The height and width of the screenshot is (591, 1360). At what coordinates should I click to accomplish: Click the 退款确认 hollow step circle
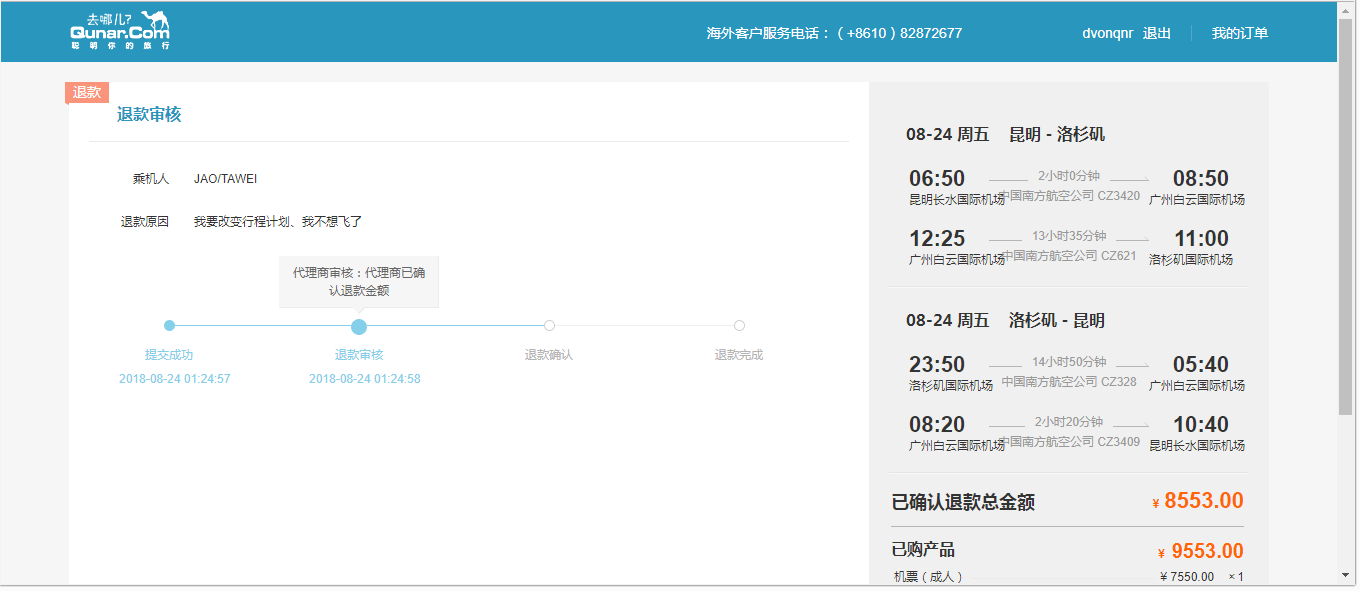pyautogui.click(x=549, y=325)
